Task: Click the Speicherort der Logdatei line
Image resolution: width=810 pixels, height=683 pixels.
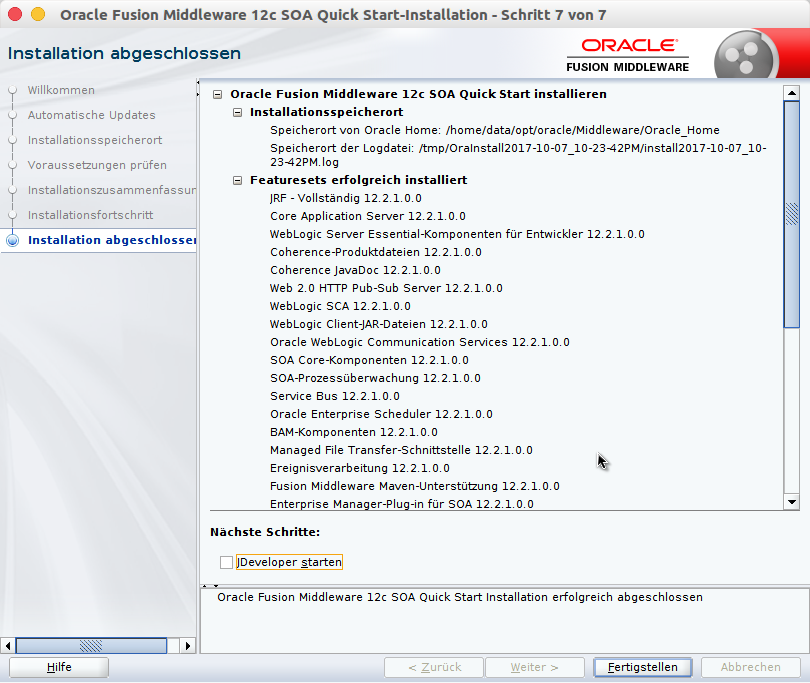Action: click(518, 155)
